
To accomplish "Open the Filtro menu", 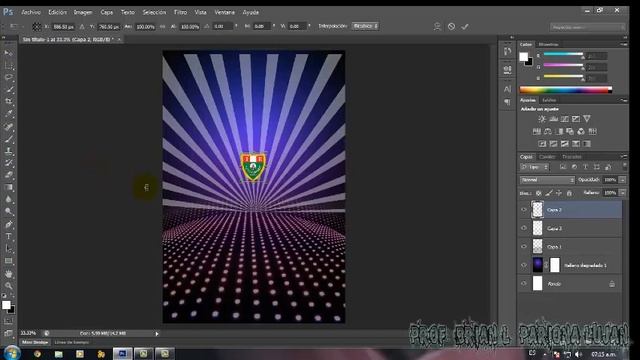I will tap(180, 12).
